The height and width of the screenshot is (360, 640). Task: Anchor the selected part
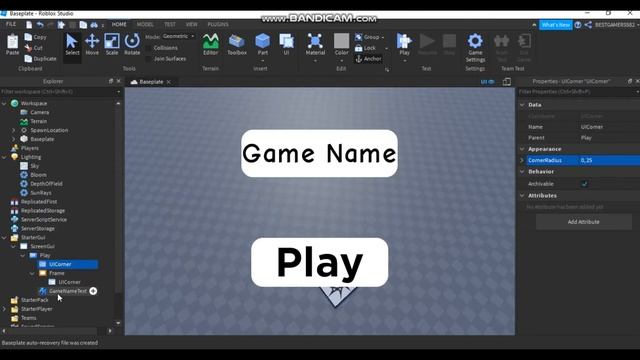369,59
